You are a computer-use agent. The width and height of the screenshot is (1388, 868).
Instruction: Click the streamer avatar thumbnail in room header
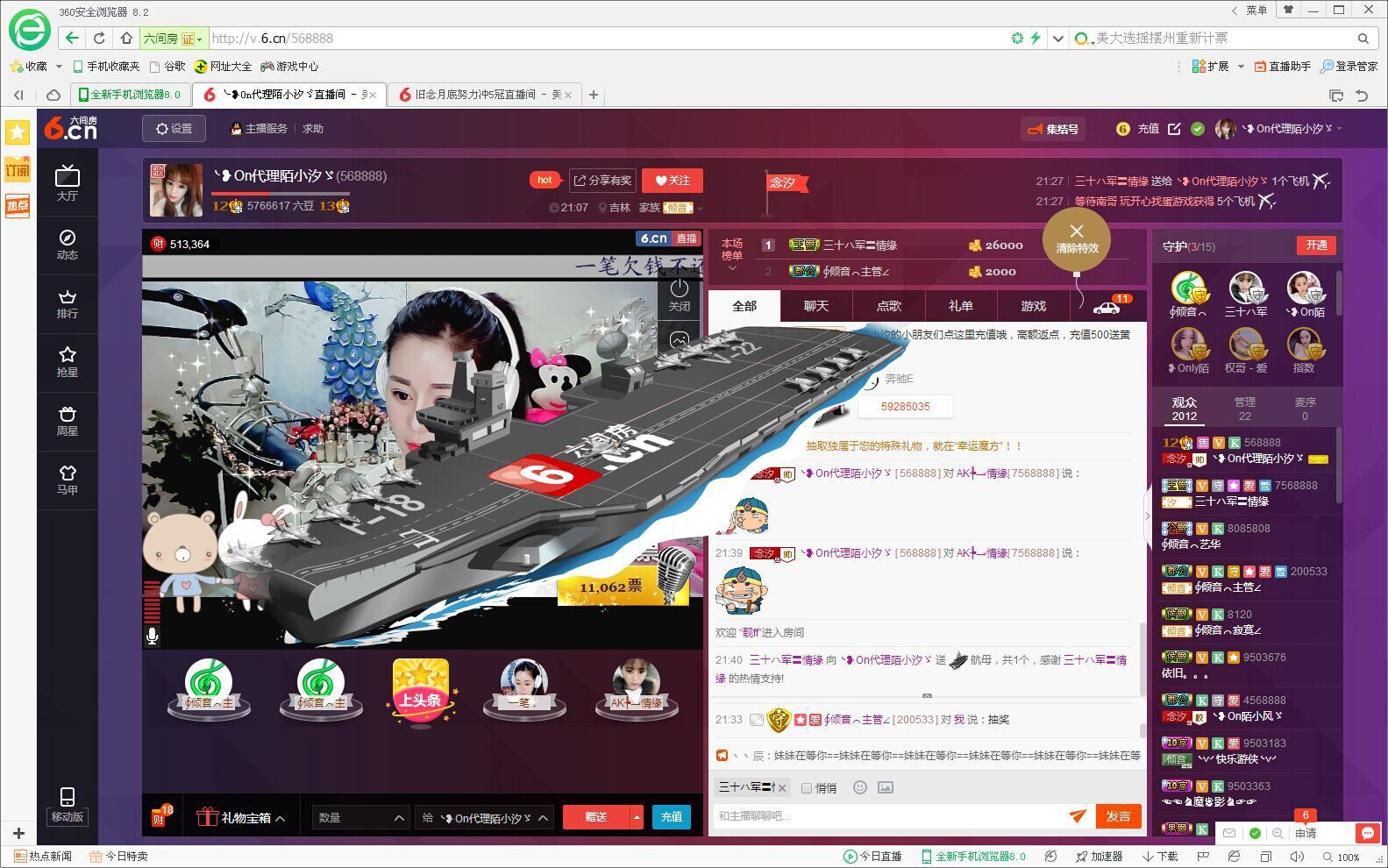coord(176,189)
